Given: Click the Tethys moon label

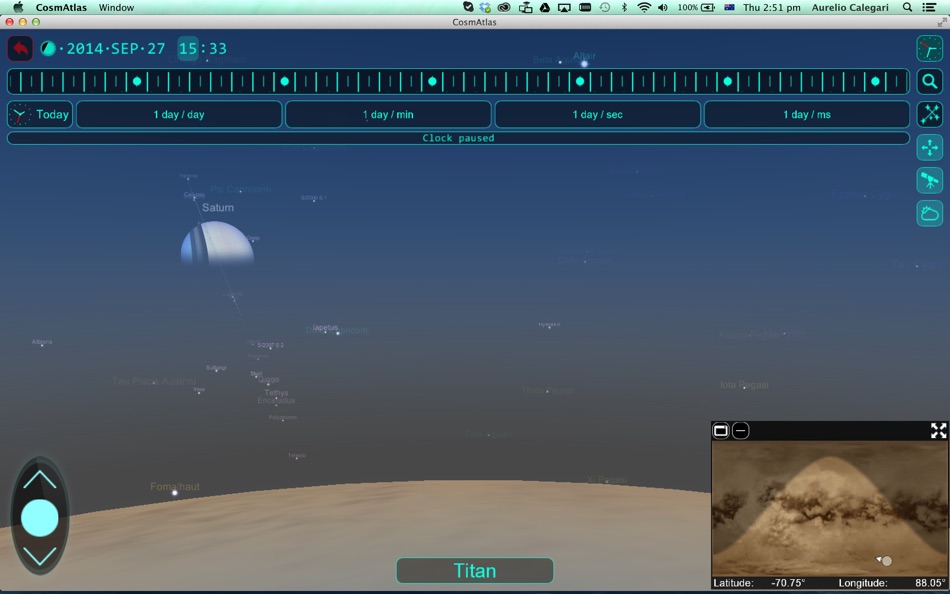Looking at the screenshot, I should click(x=276, y=393).
